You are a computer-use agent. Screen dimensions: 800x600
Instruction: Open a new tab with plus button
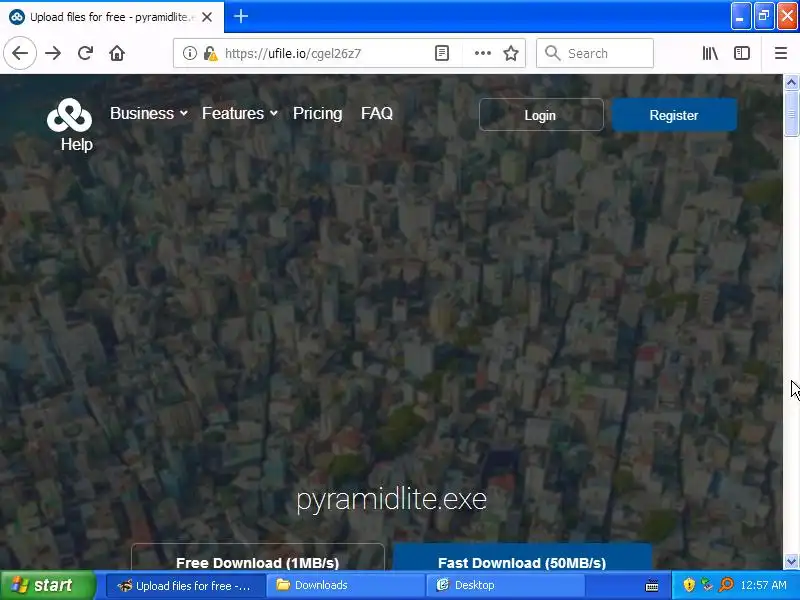pos(241,16)
